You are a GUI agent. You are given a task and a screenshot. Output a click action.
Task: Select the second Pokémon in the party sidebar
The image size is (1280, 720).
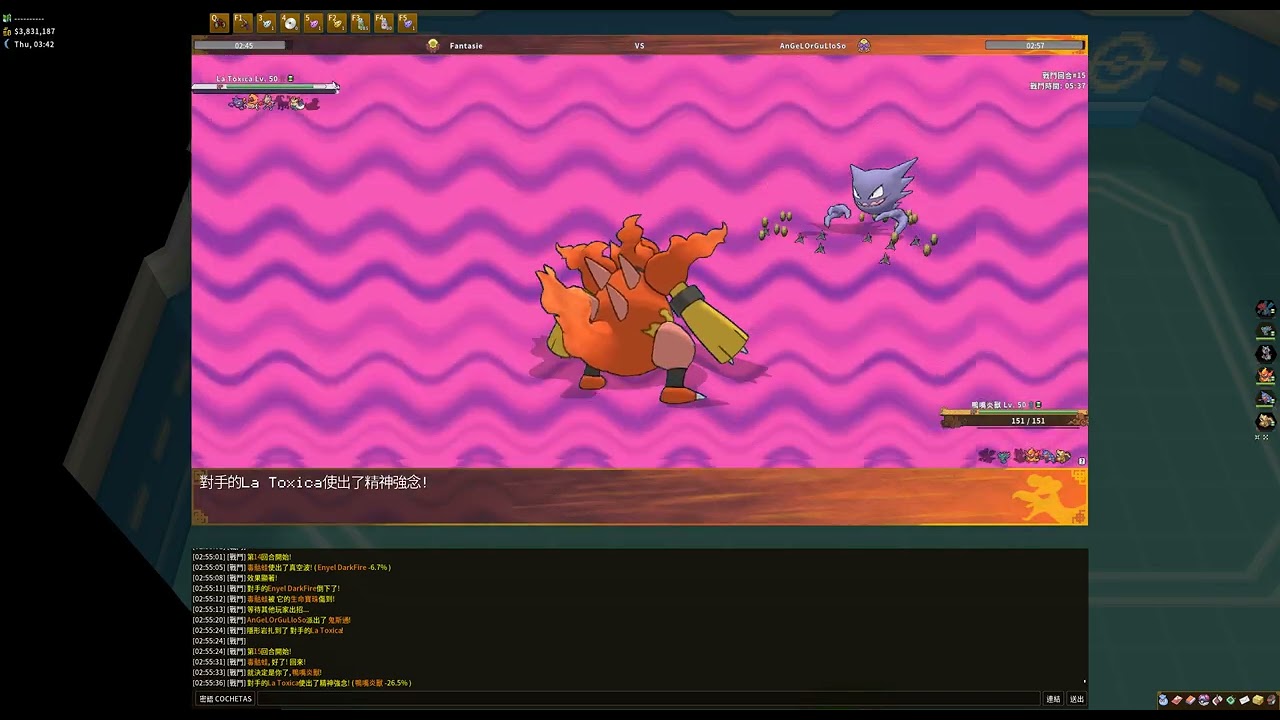click(x=1266, y=331)
